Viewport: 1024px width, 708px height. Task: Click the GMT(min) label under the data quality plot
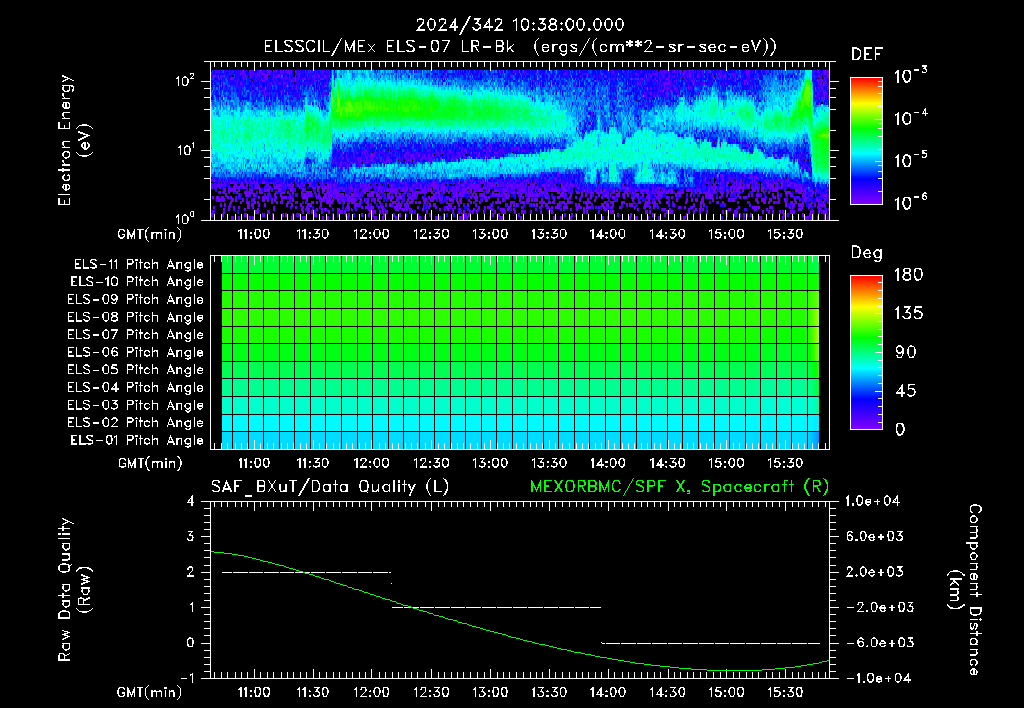click(x=150, y=693)
